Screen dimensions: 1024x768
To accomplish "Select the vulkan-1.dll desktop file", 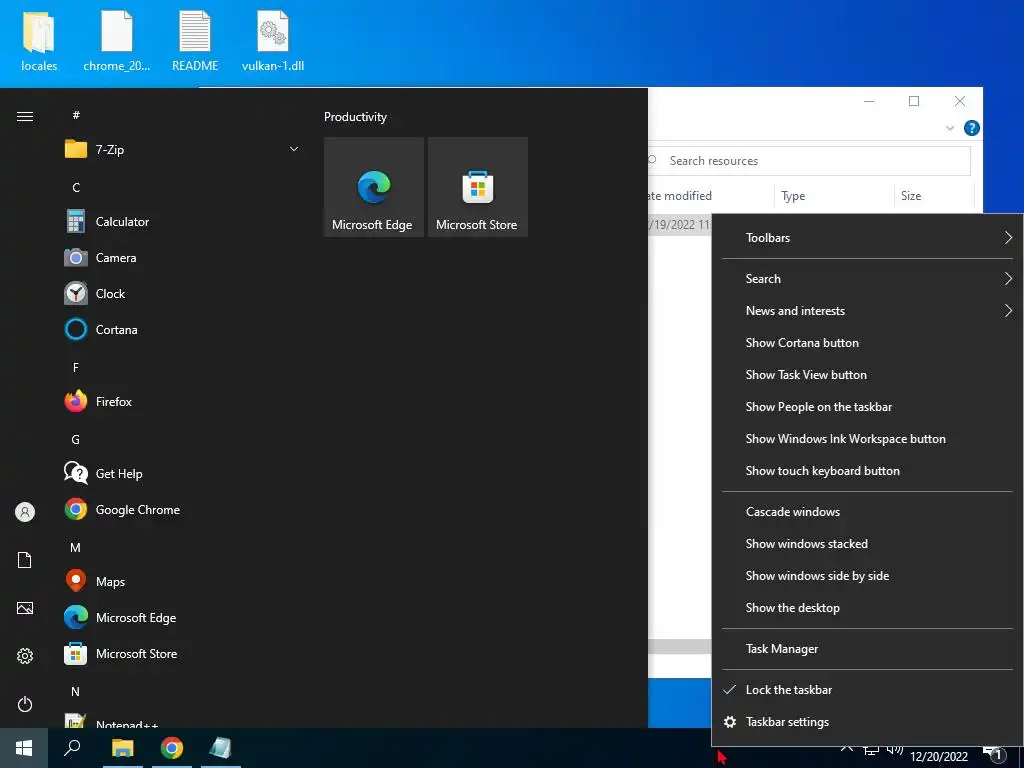I will [273, 40].
